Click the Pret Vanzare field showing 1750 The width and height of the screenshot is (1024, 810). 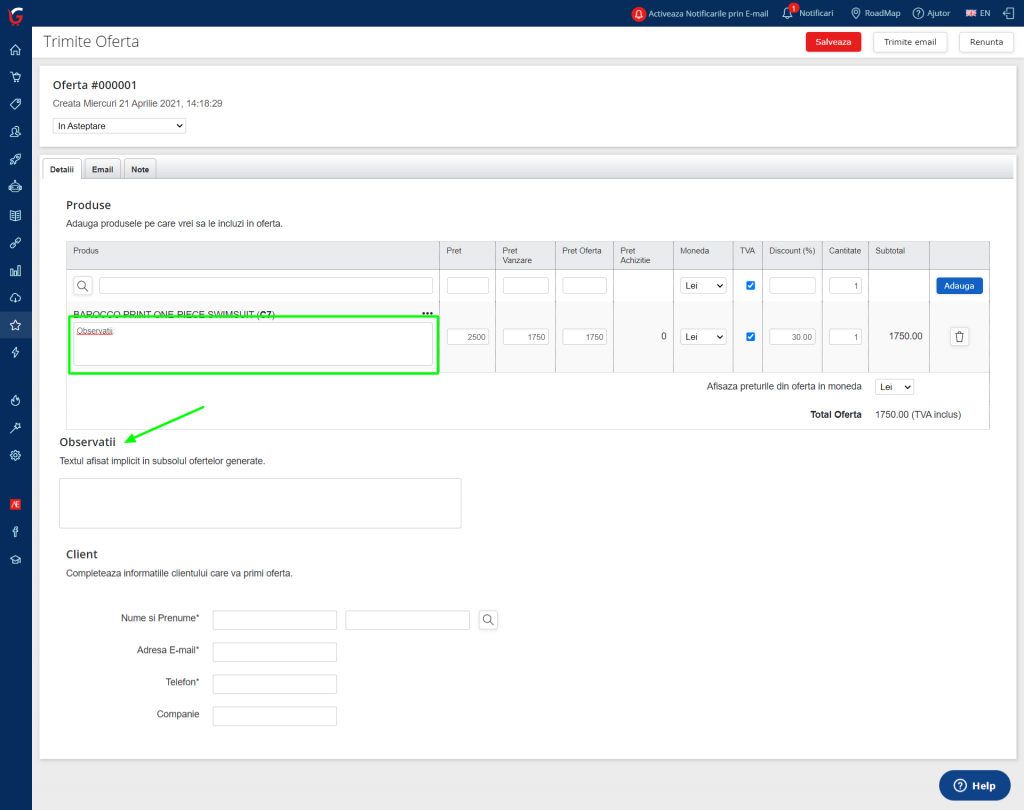526,336
